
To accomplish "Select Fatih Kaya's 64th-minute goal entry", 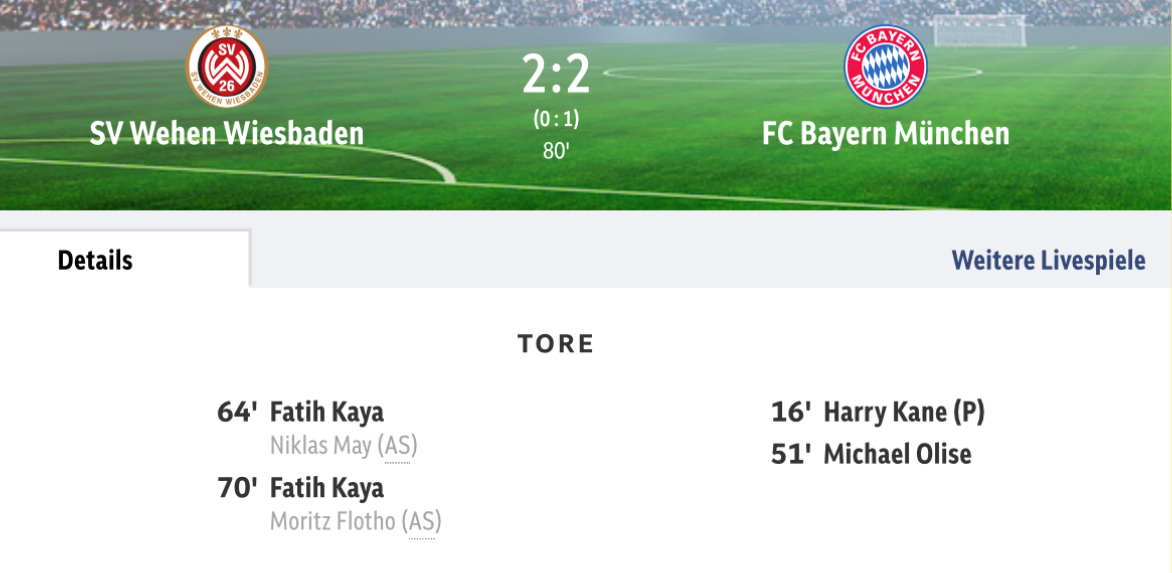I will pyautogui.click(x=327, y=412).
